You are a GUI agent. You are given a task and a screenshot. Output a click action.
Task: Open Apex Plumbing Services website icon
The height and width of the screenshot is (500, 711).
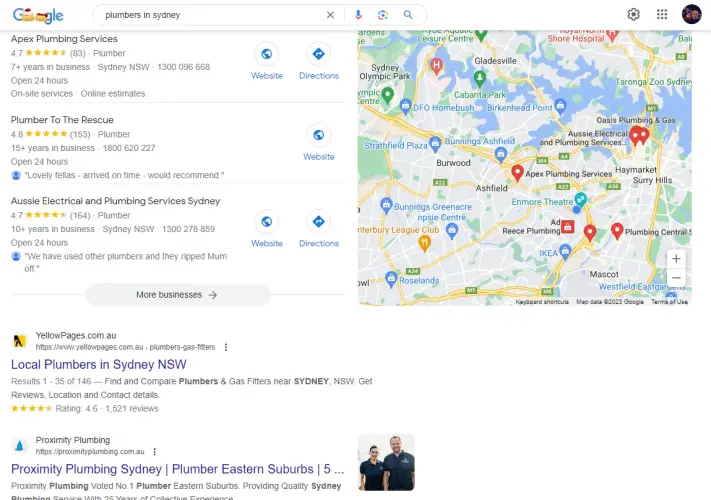click(267, 54)
